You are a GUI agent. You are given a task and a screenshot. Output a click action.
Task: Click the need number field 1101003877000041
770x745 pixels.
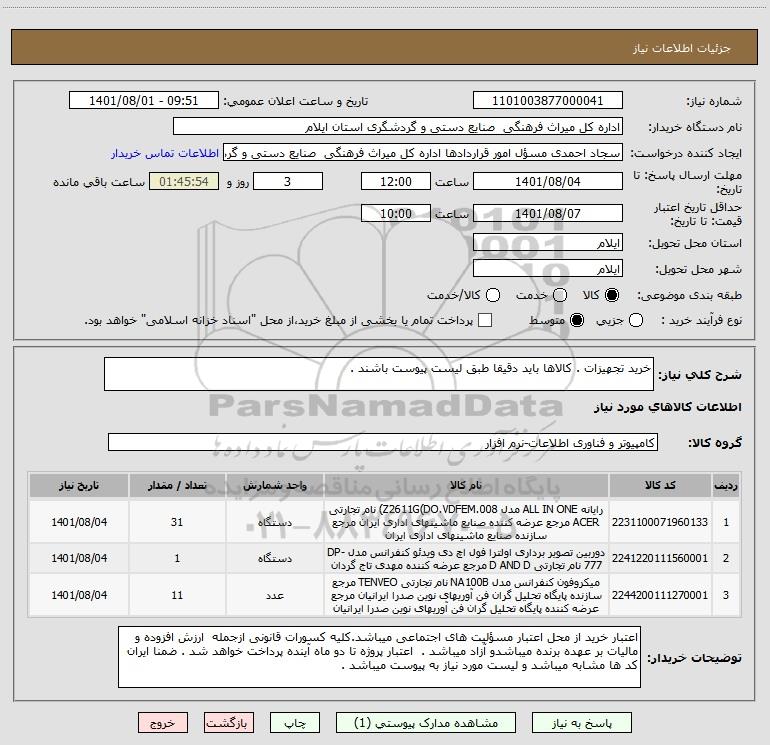548,101
